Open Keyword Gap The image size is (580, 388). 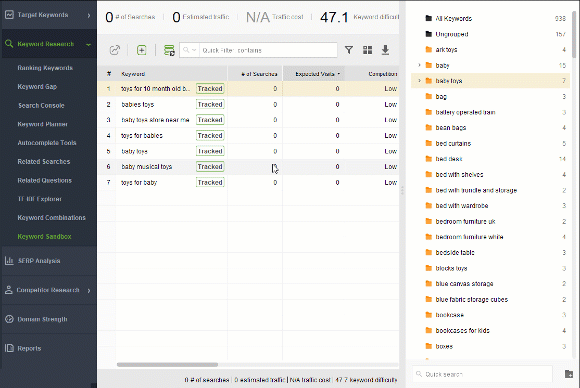click(x=37, y=87)
